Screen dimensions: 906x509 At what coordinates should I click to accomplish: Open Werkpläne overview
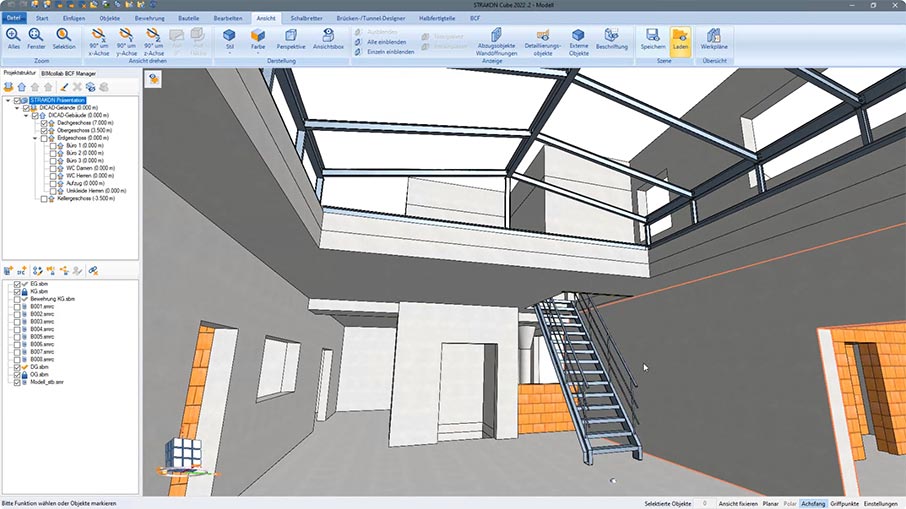[713, 39]
